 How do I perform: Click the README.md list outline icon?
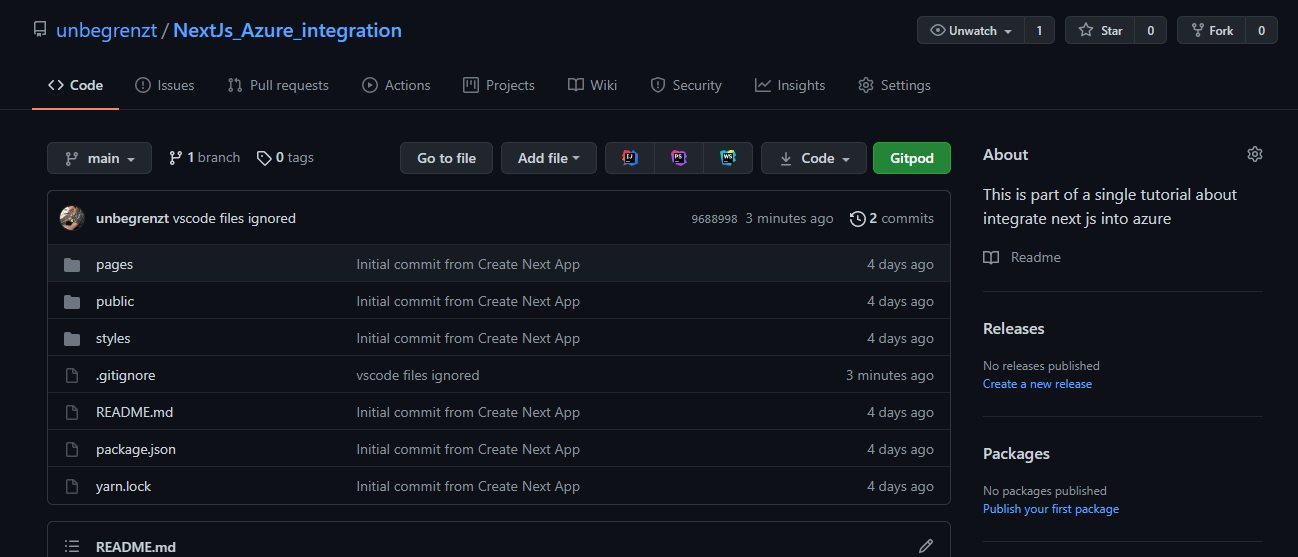72,546
